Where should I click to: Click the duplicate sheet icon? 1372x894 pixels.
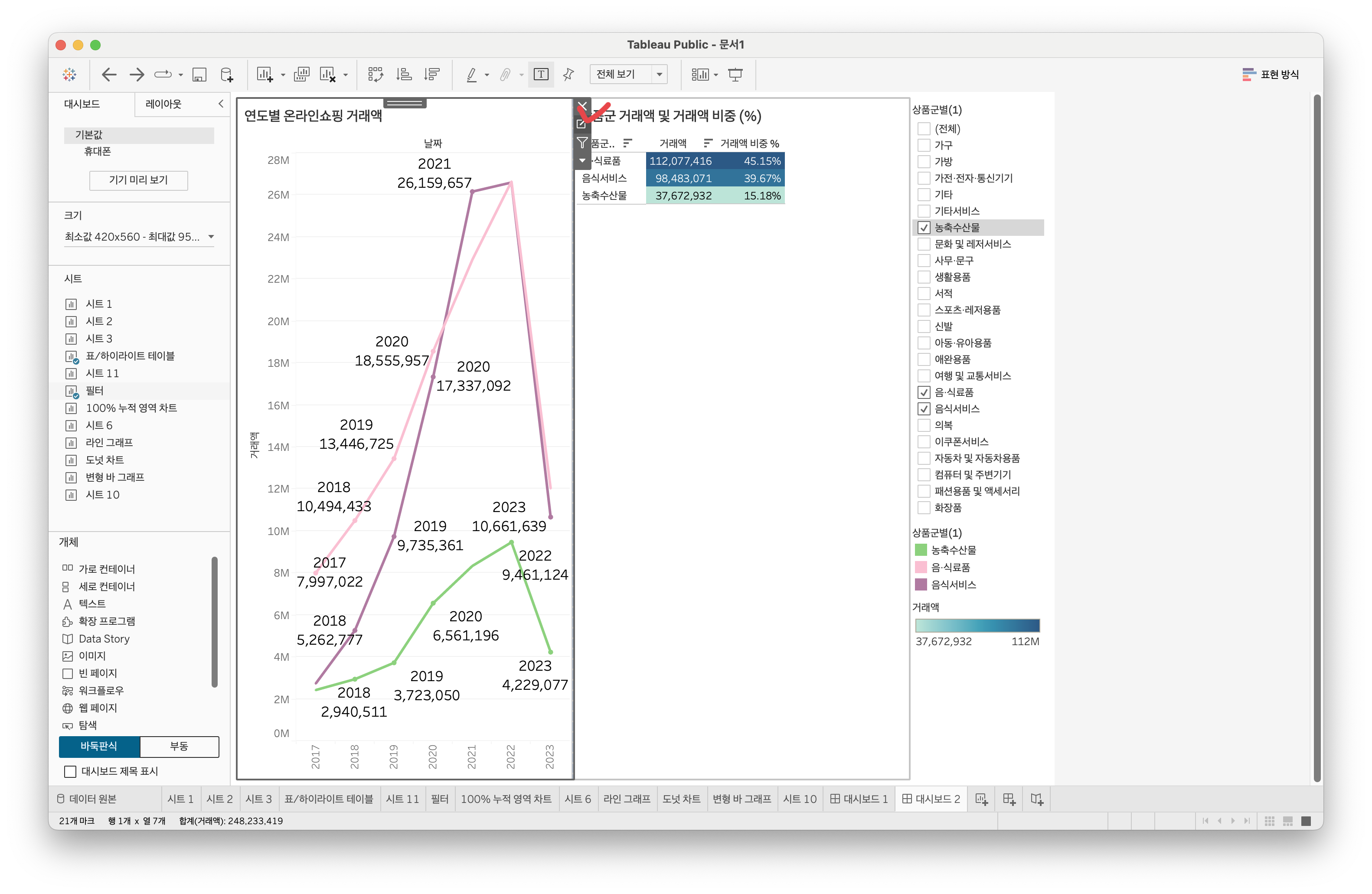pos(301,75)
